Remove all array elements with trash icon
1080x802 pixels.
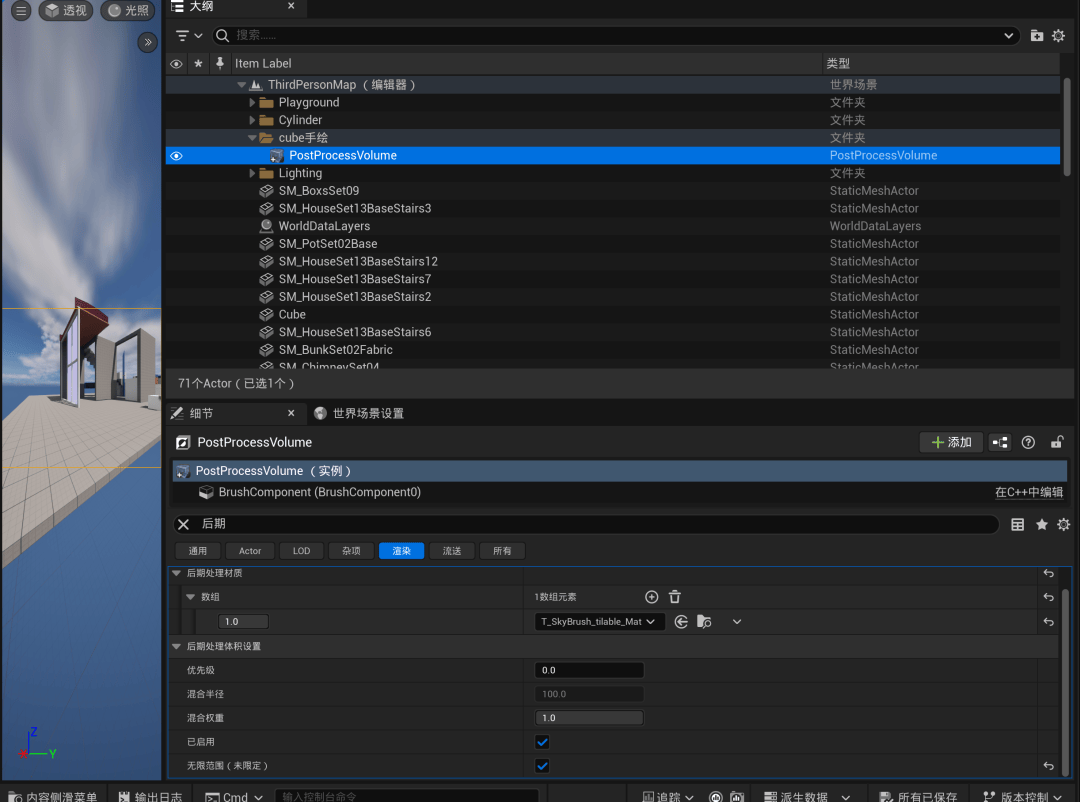[675, 597]
